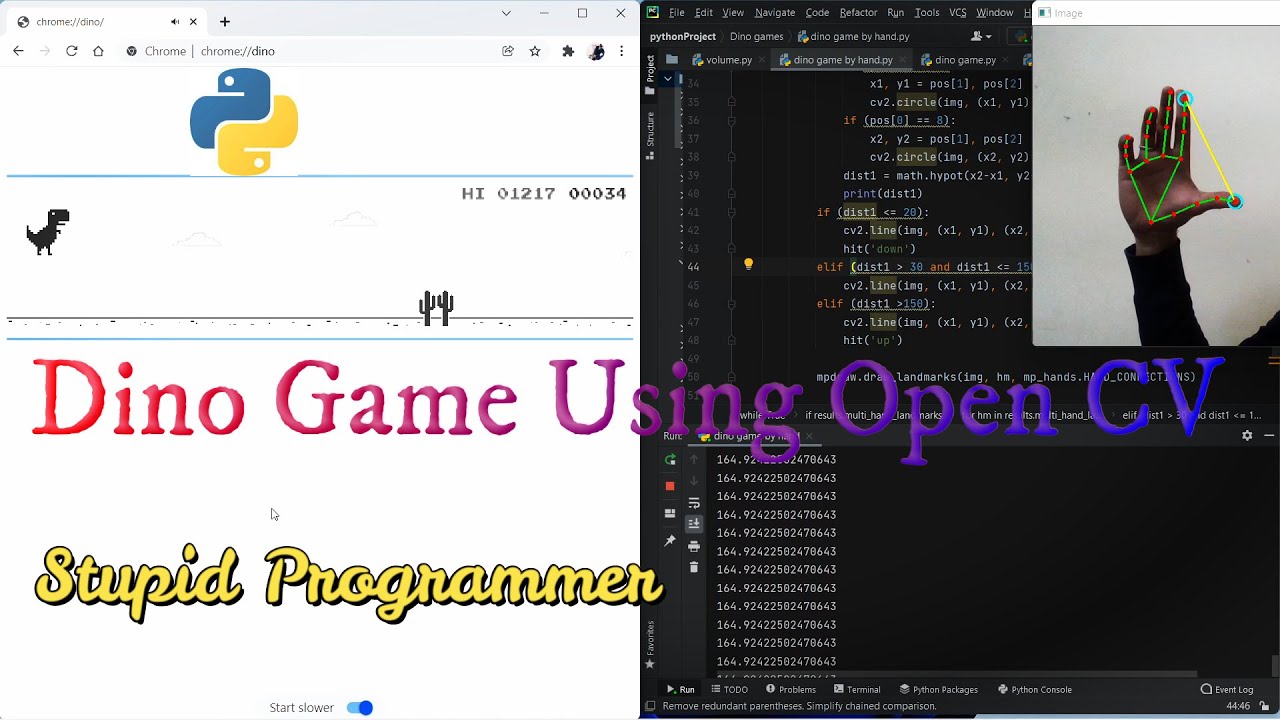Open Chrome profile avatar
This screenshot has height=720, width=1280.
pos(596,51)
